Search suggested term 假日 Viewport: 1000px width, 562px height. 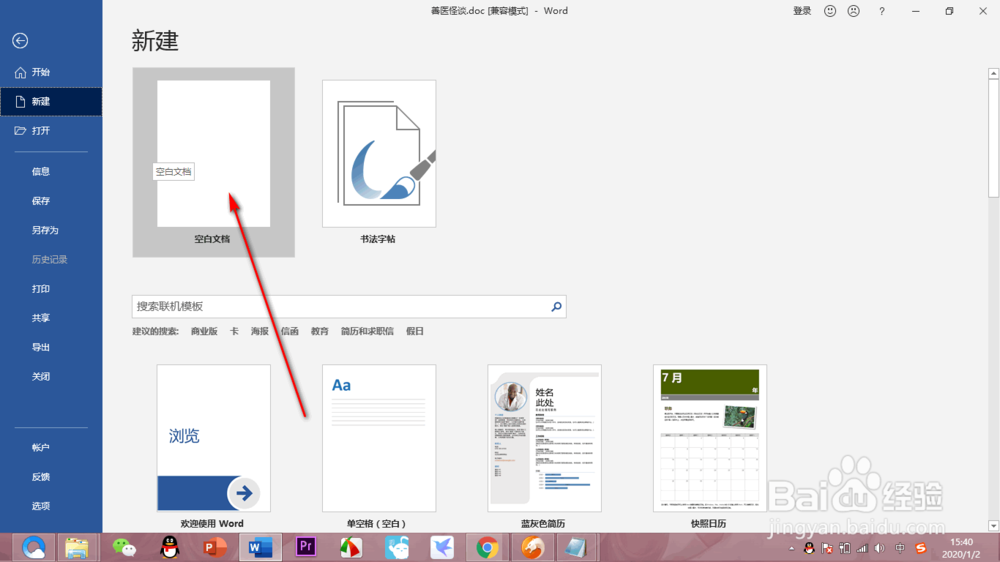[415, 331]
